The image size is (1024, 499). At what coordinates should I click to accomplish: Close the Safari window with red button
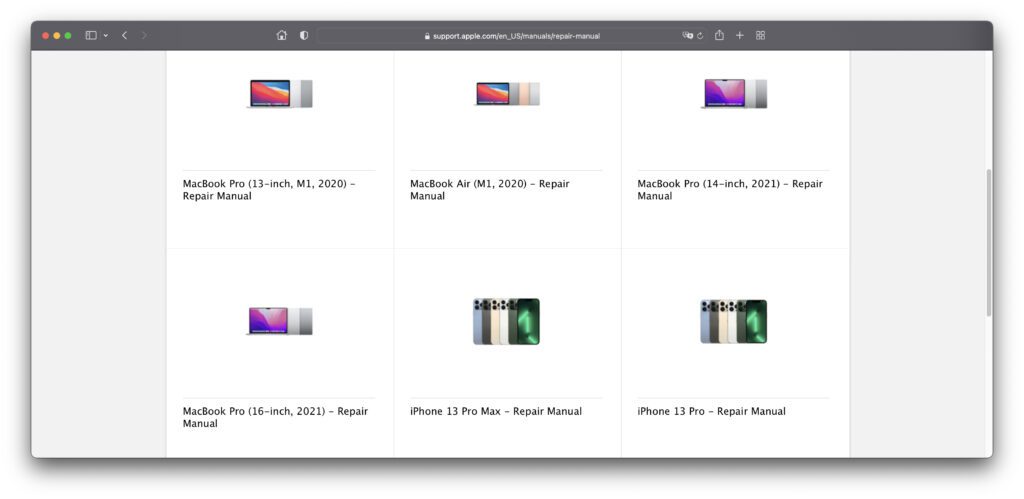[46, 35]
